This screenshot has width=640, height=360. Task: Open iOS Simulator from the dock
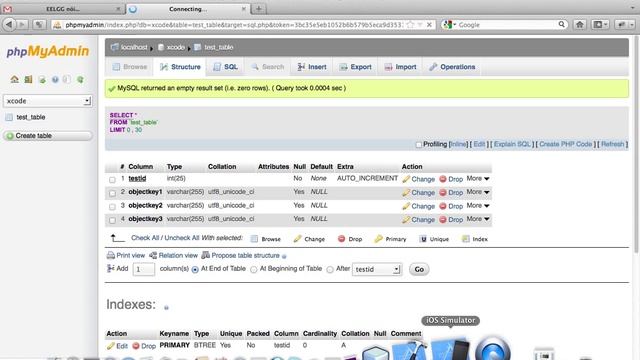(450, 349)
